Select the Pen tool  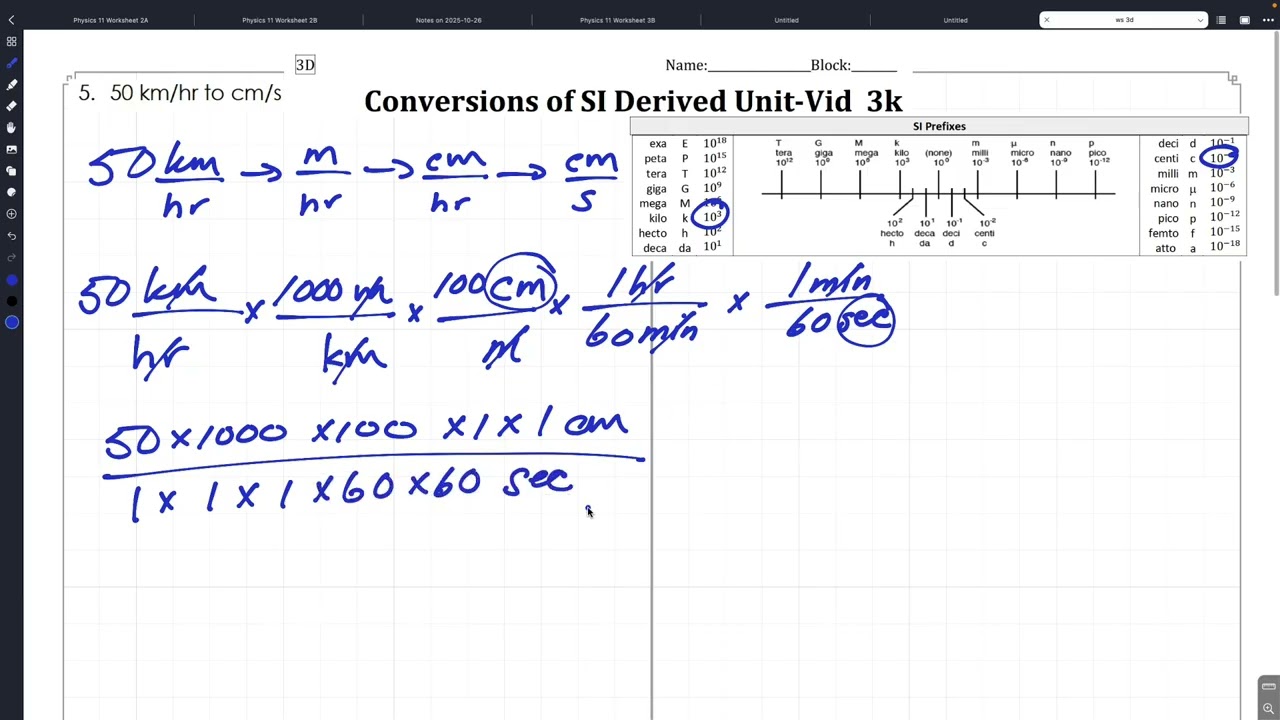(11, 63)
